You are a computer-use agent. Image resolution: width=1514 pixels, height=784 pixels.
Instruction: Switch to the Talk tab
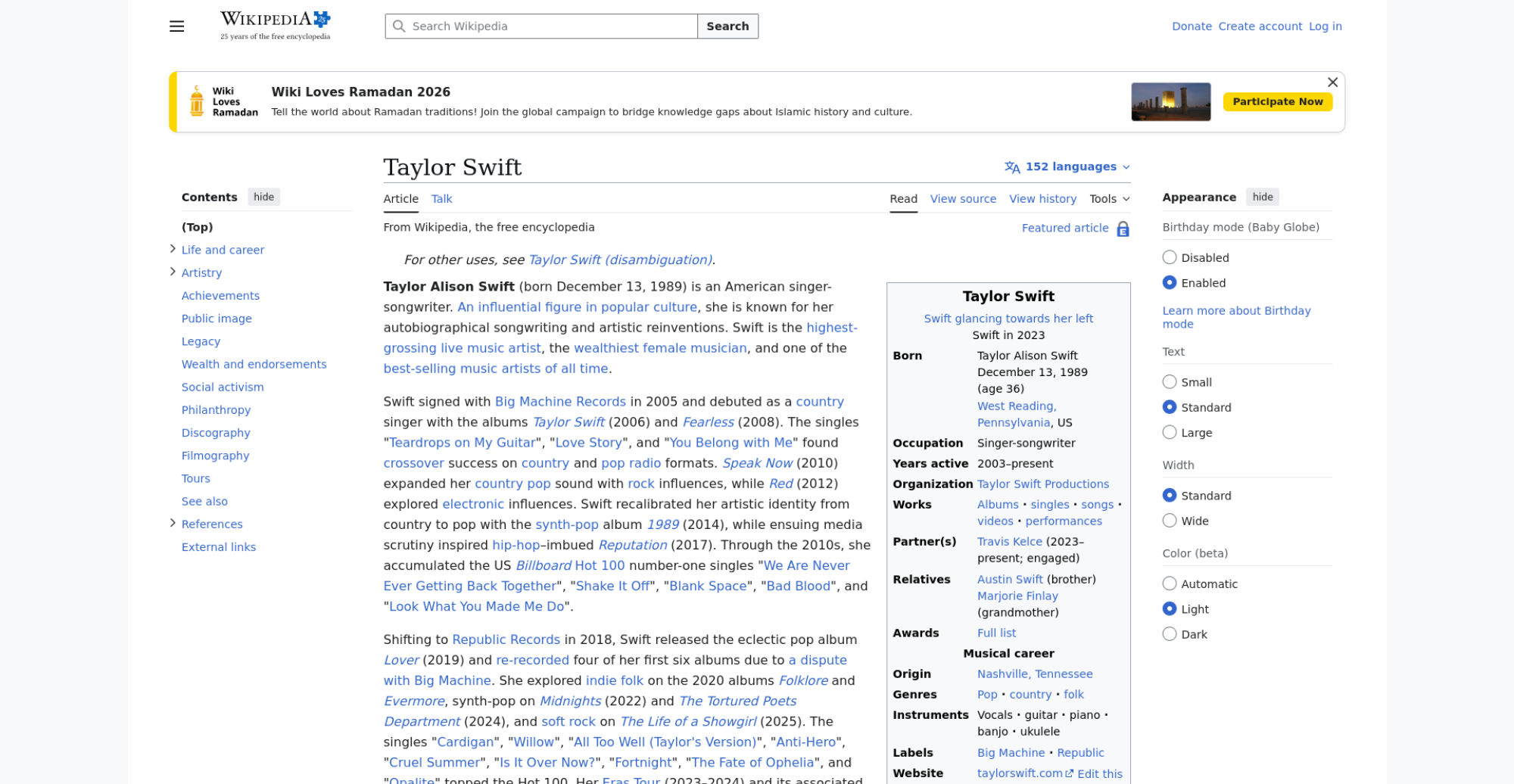pyautogui.click(x=441, y=198)
